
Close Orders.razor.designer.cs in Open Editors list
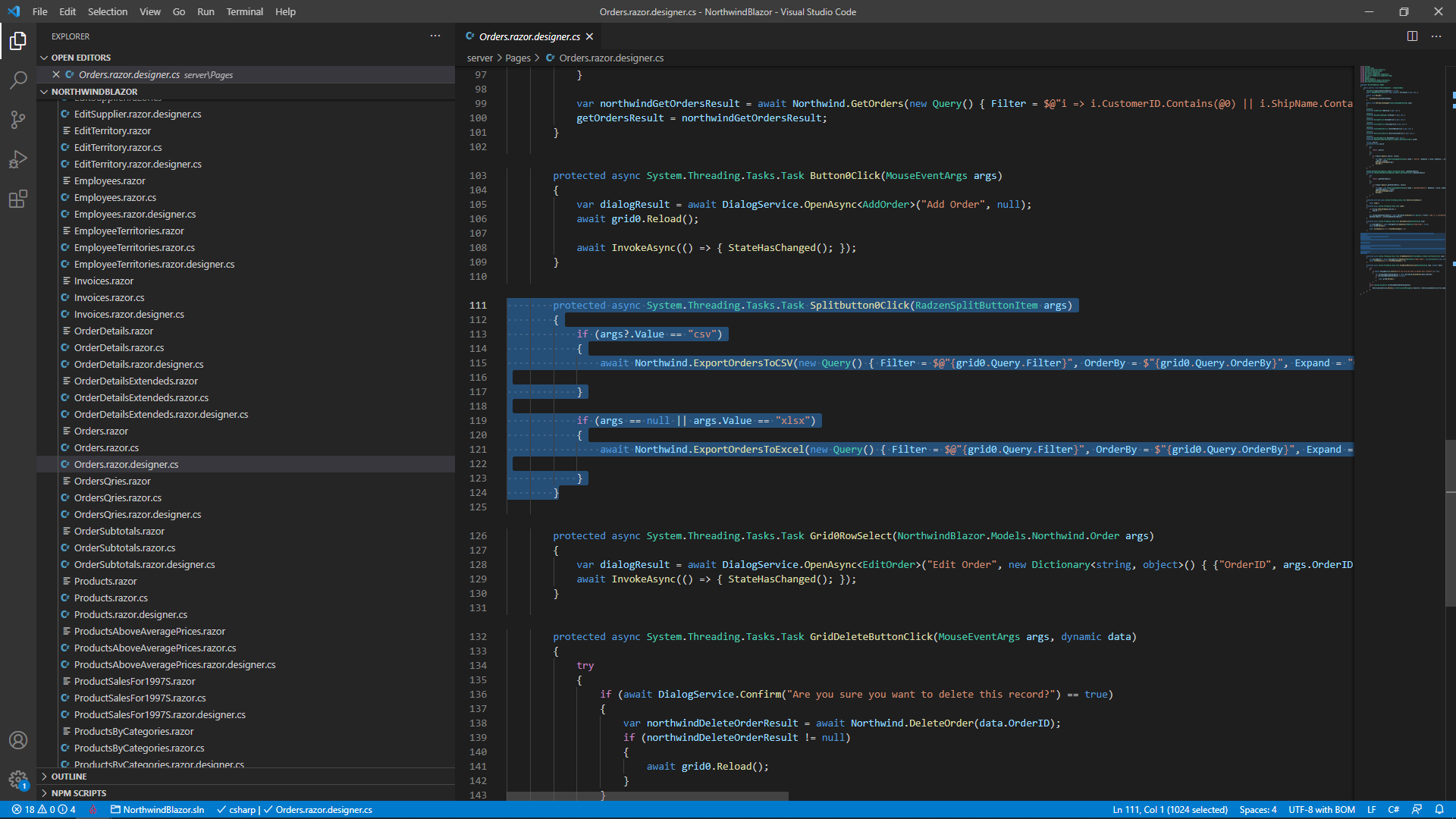click(56, 74)
